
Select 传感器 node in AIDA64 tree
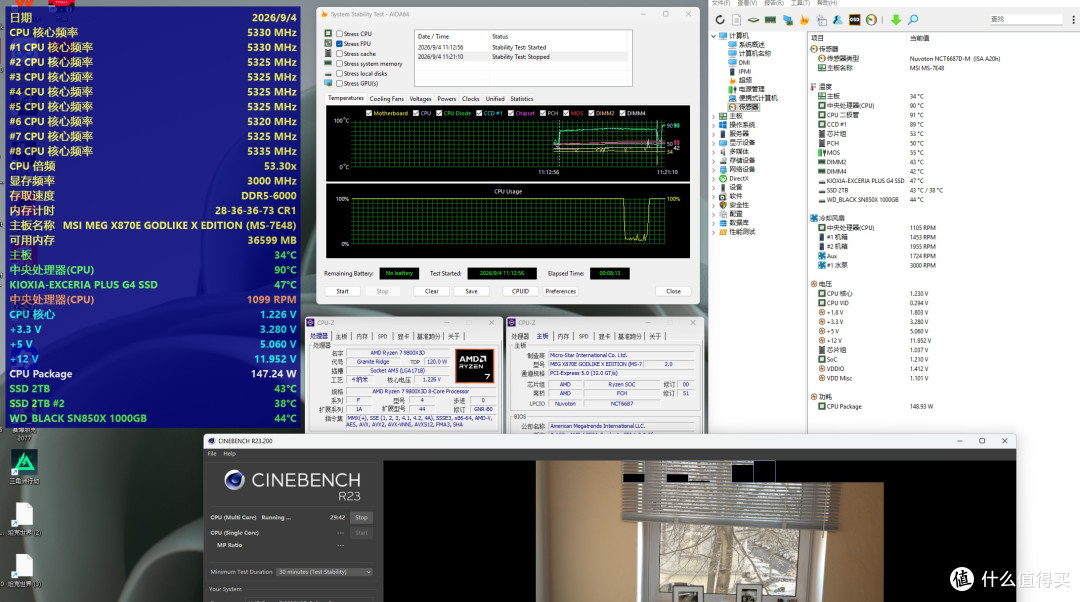pos(743,107)
